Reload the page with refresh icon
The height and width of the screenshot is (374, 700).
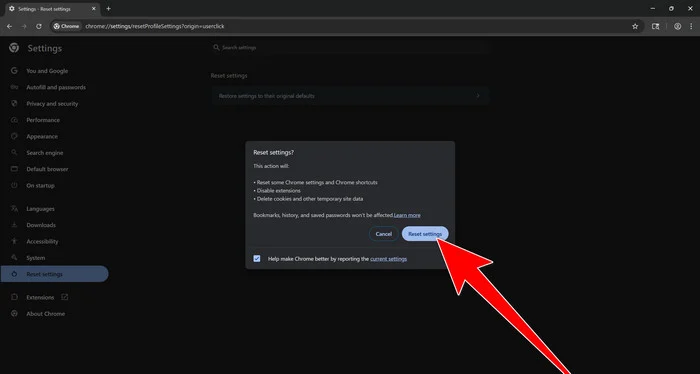coord(39,26)
